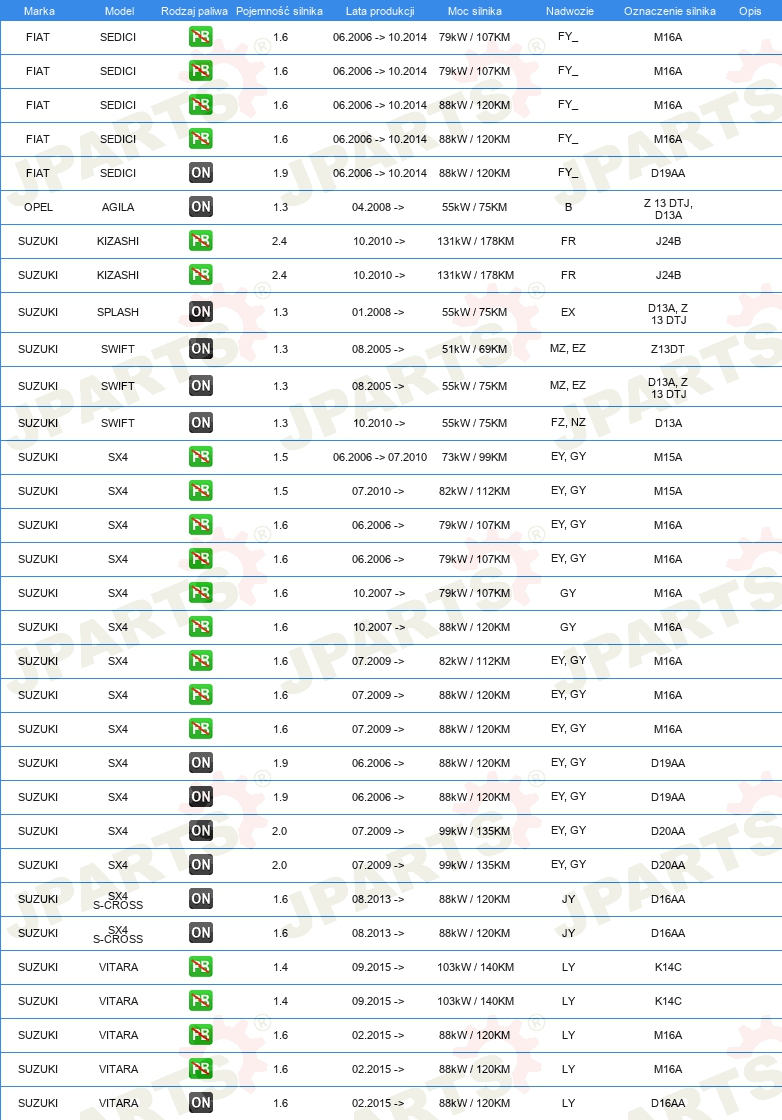Click the Moc silnika column header
Image resolution: width=782 pixels, height=1120 pixels.
coord(475,11)
